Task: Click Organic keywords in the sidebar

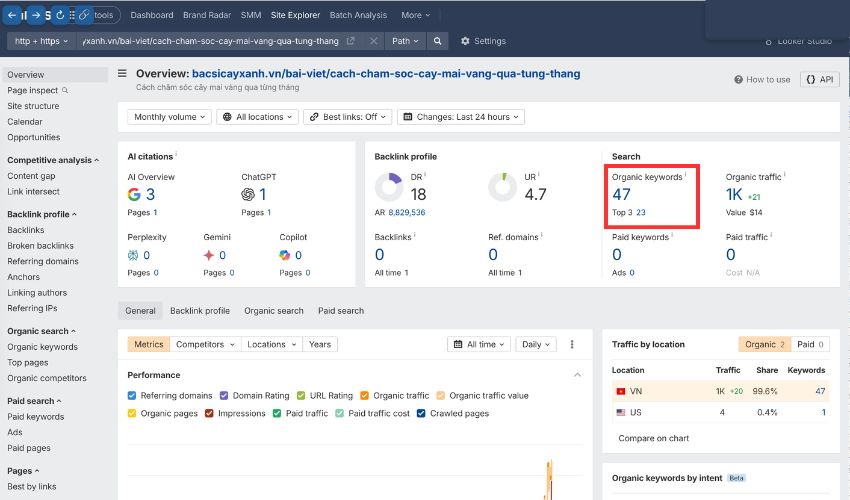Action: pyautogui.click(x=42, y=347)
